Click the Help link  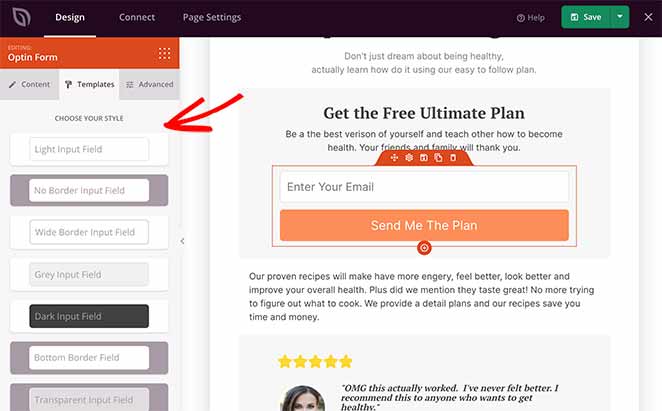(x=531, y=18)
